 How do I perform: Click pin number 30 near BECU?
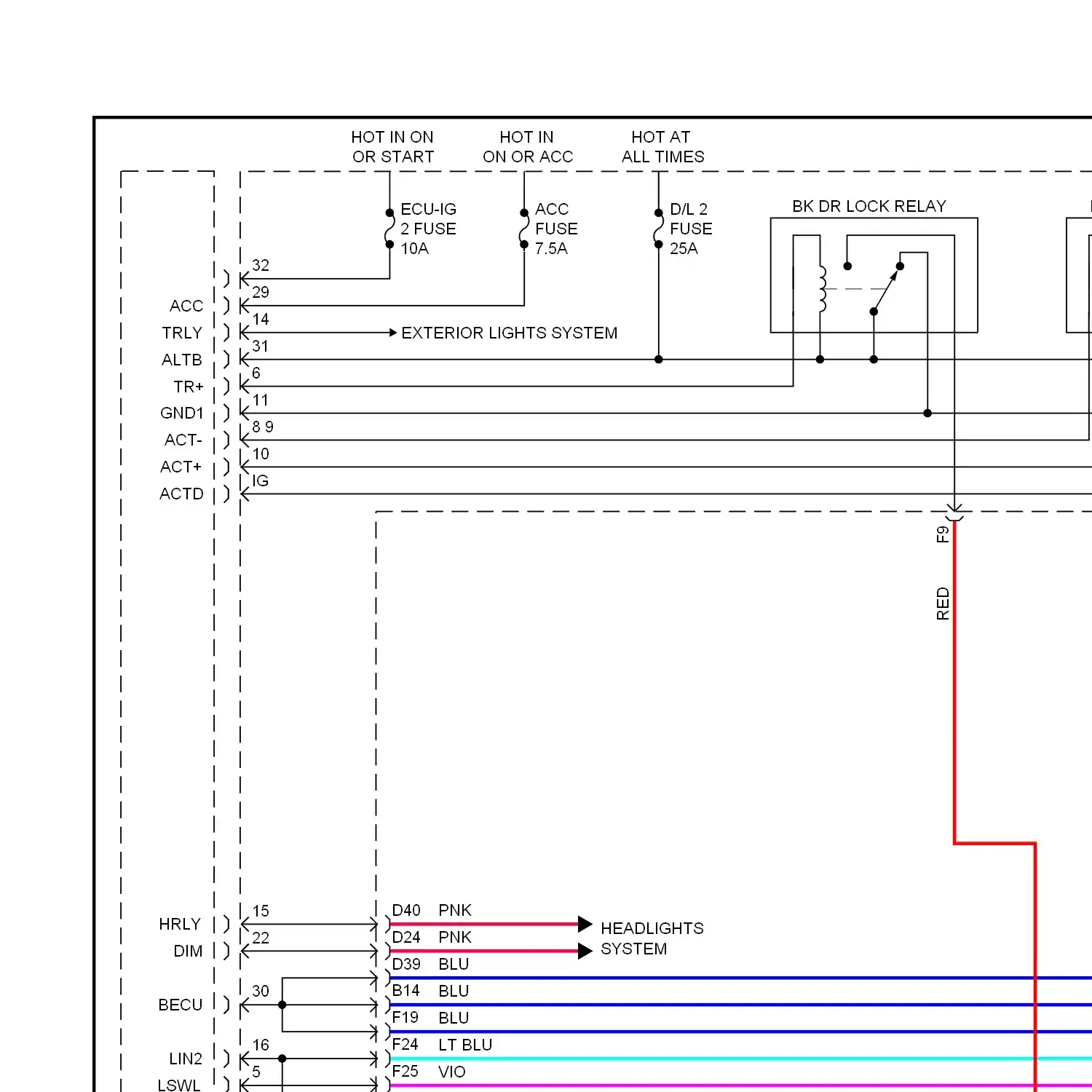261,991
